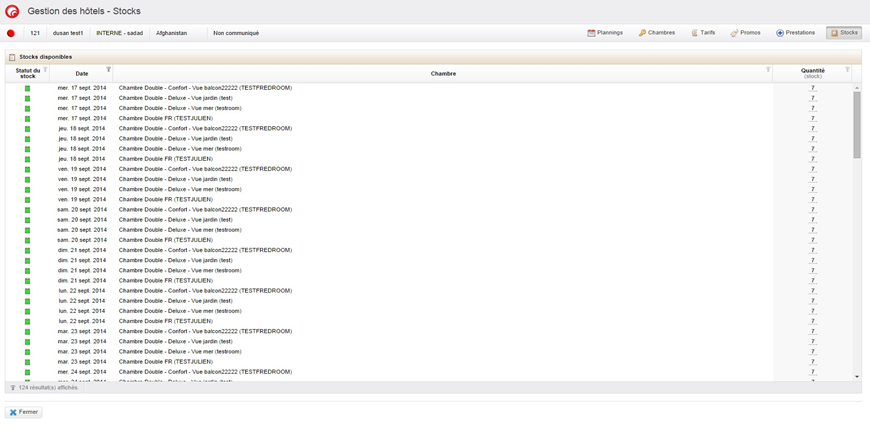Click the Fermer button
The width and height of the screenshot is (870, 429).
pyautogui.click(x=24, y=412)
